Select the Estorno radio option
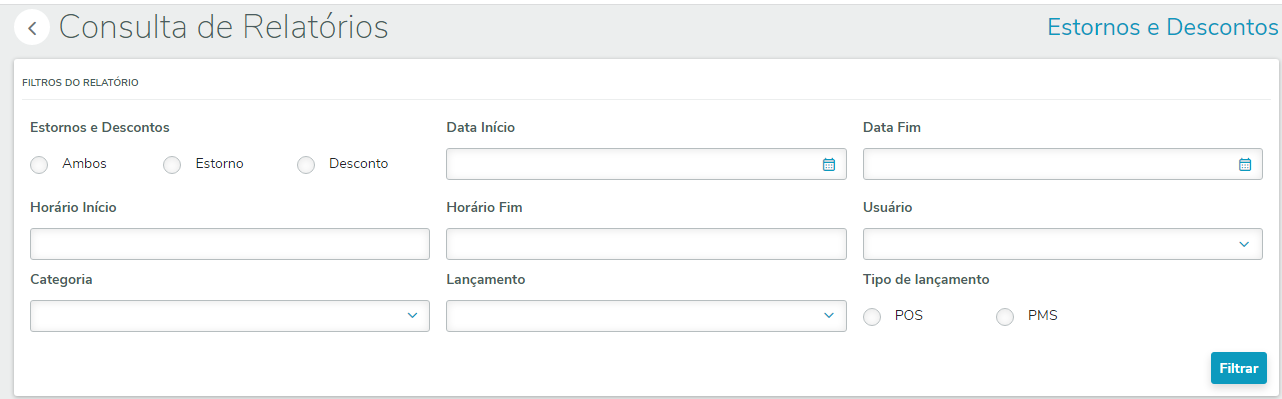 click(172, 165)
